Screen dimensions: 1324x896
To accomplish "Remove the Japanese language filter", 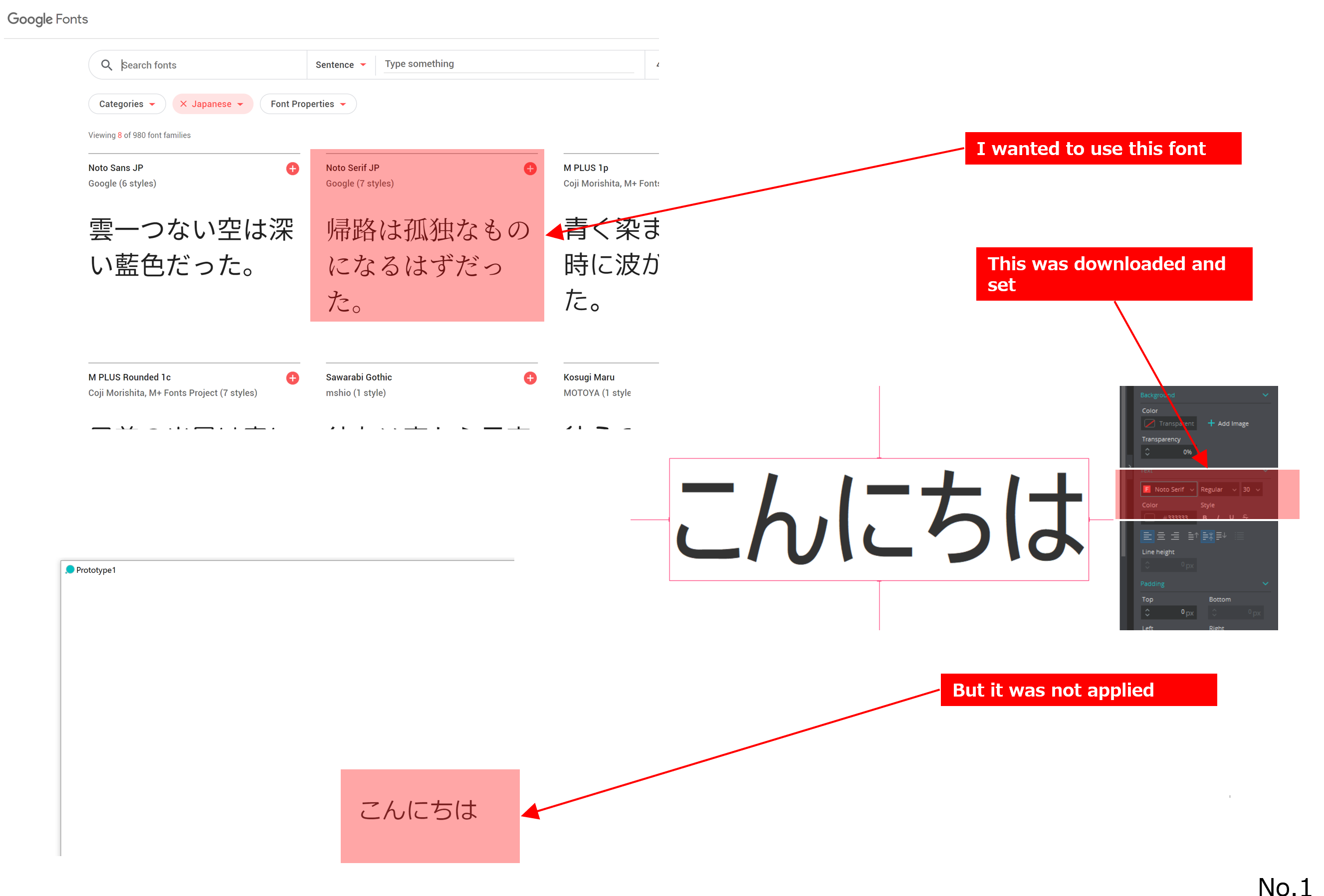I will (184, 104).
